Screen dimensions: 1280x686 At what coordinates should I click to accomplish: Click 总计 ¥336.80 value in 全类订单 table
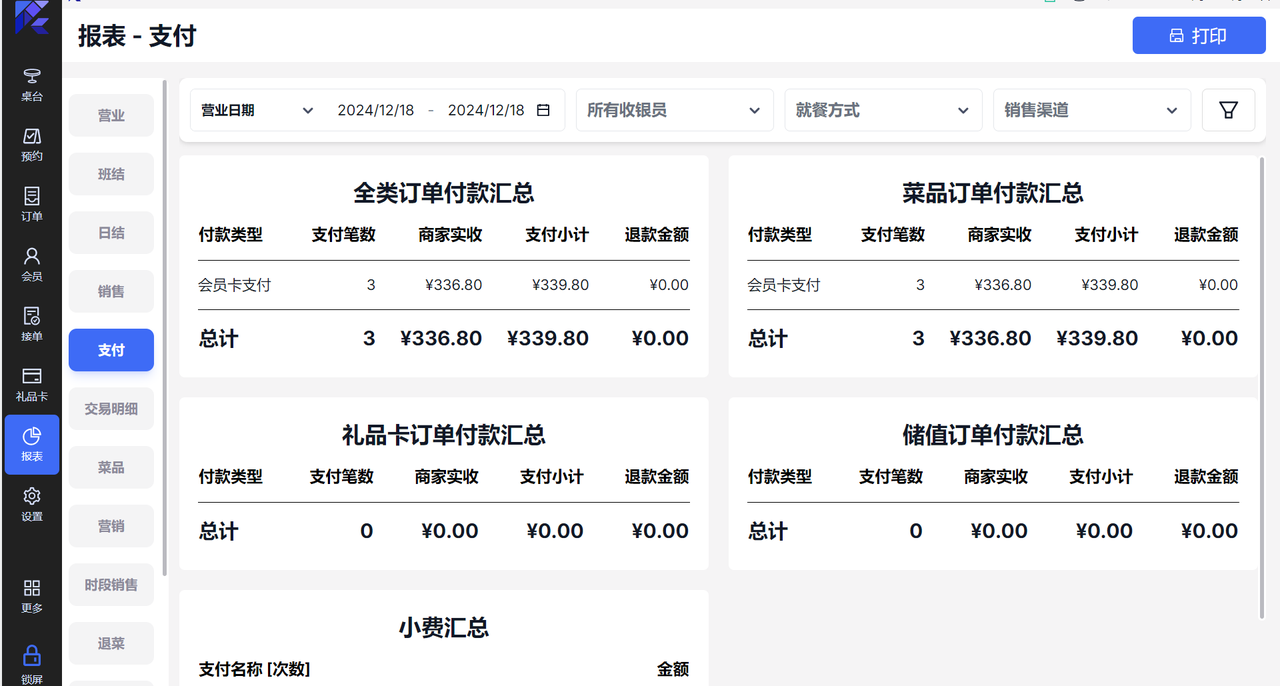coord(441,338)
